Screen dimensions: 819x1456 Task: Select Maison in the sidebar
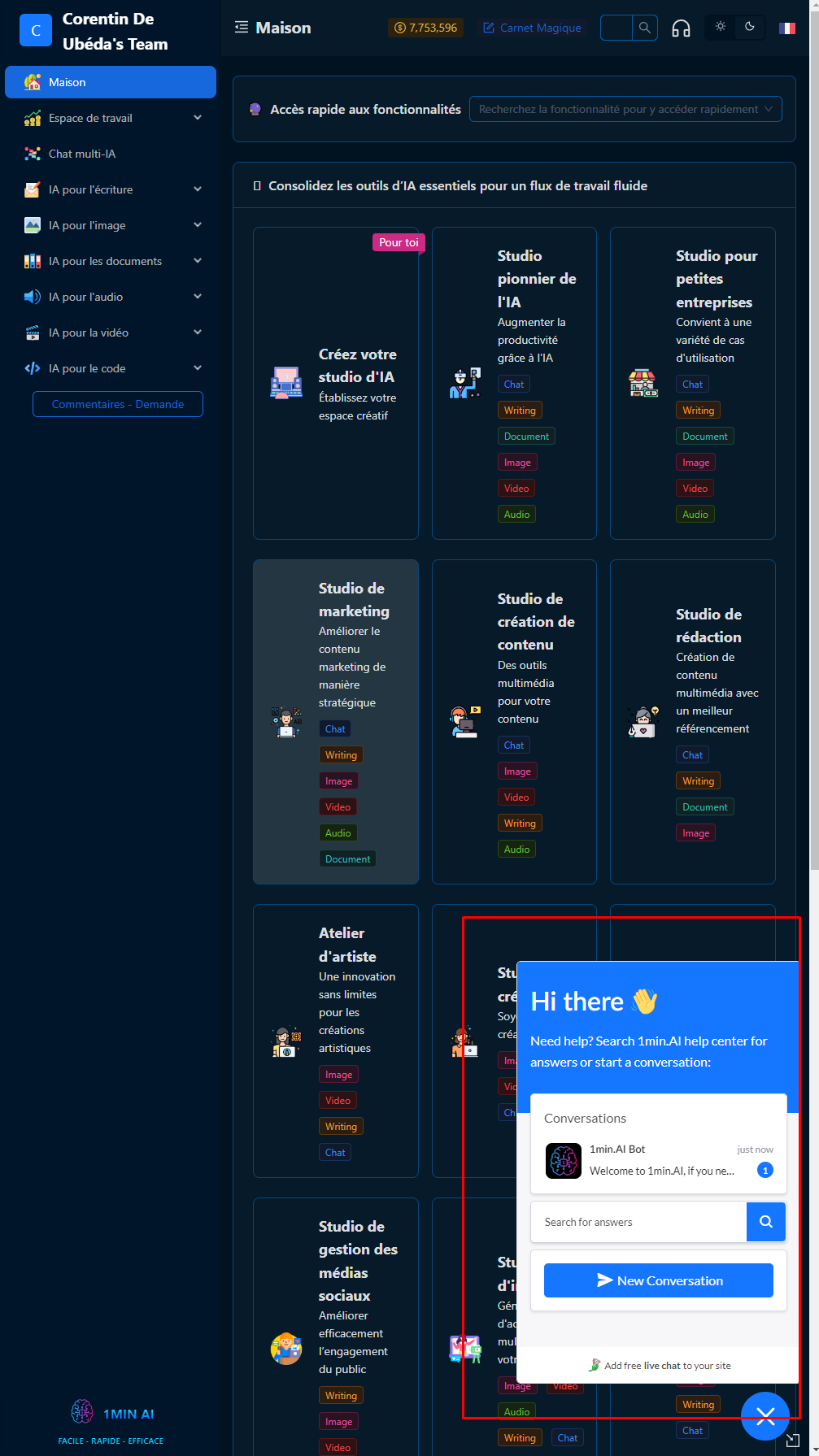click(x=111, y=82)
